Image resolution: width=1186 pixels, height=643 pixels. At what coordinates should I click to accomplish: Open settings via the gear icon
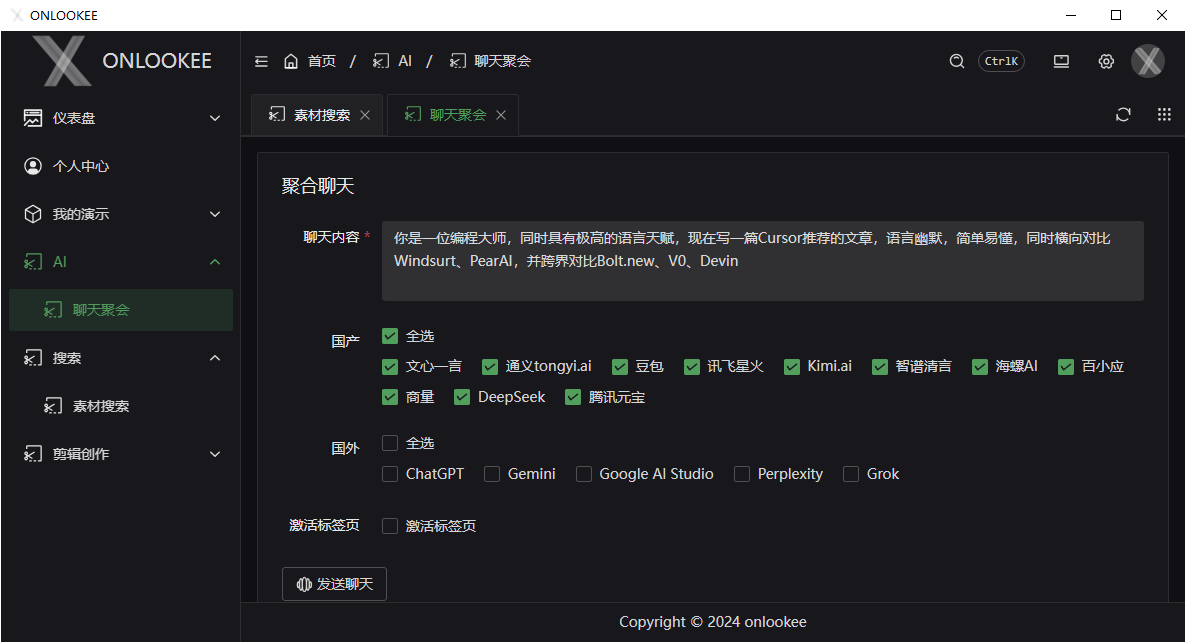point(1106,61)
